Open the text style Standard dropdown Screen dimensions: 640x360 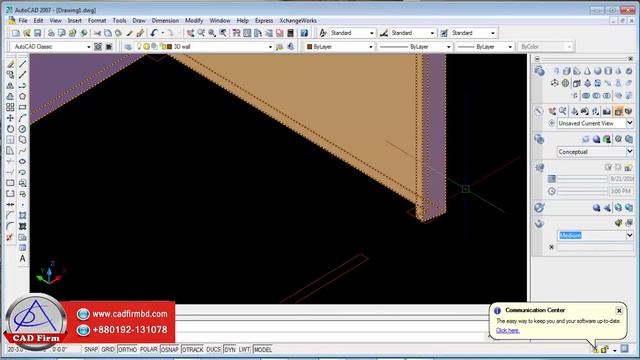point(371,33)
